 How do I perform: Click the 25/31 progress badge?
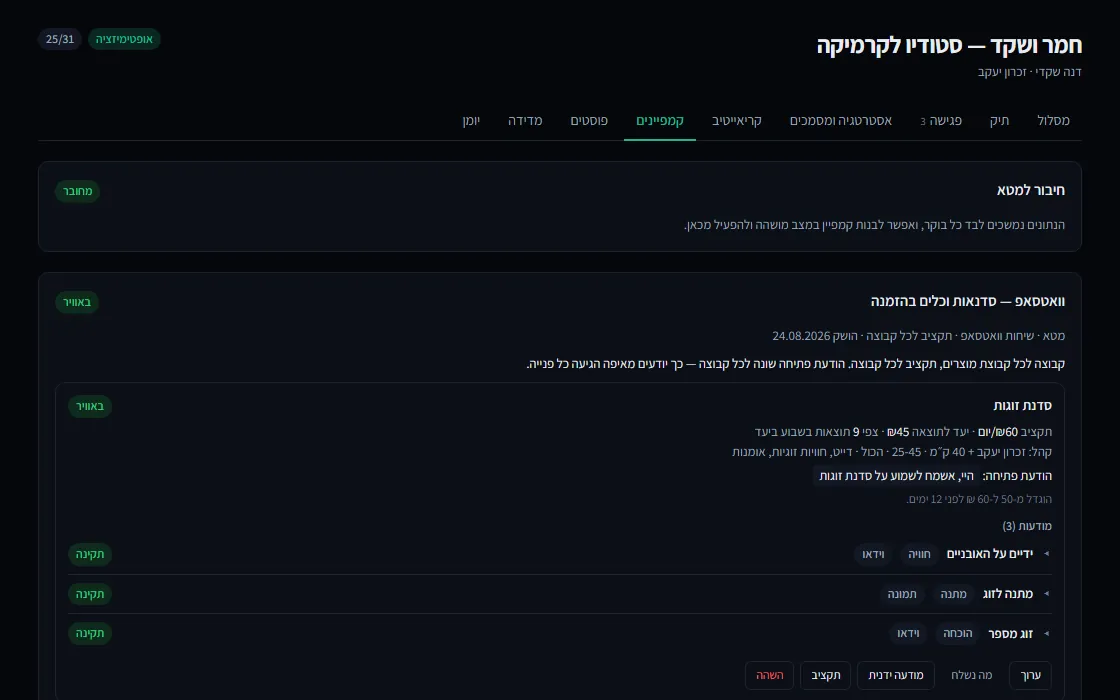[x=60, y=39]
